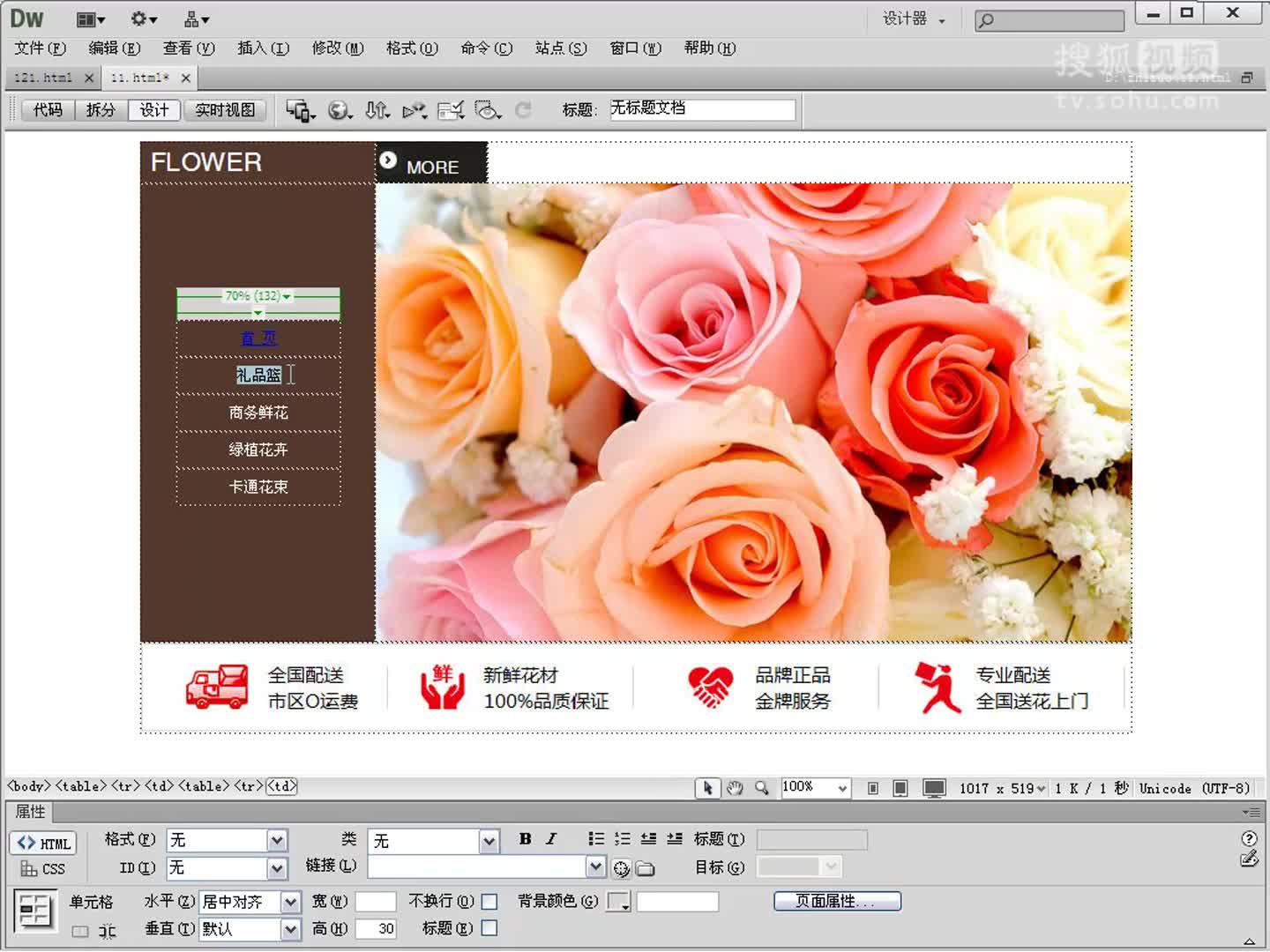
Task: Toggle the No wrap (不换行) checkbox
Action: pyautogui.click(x=489, y=901)
